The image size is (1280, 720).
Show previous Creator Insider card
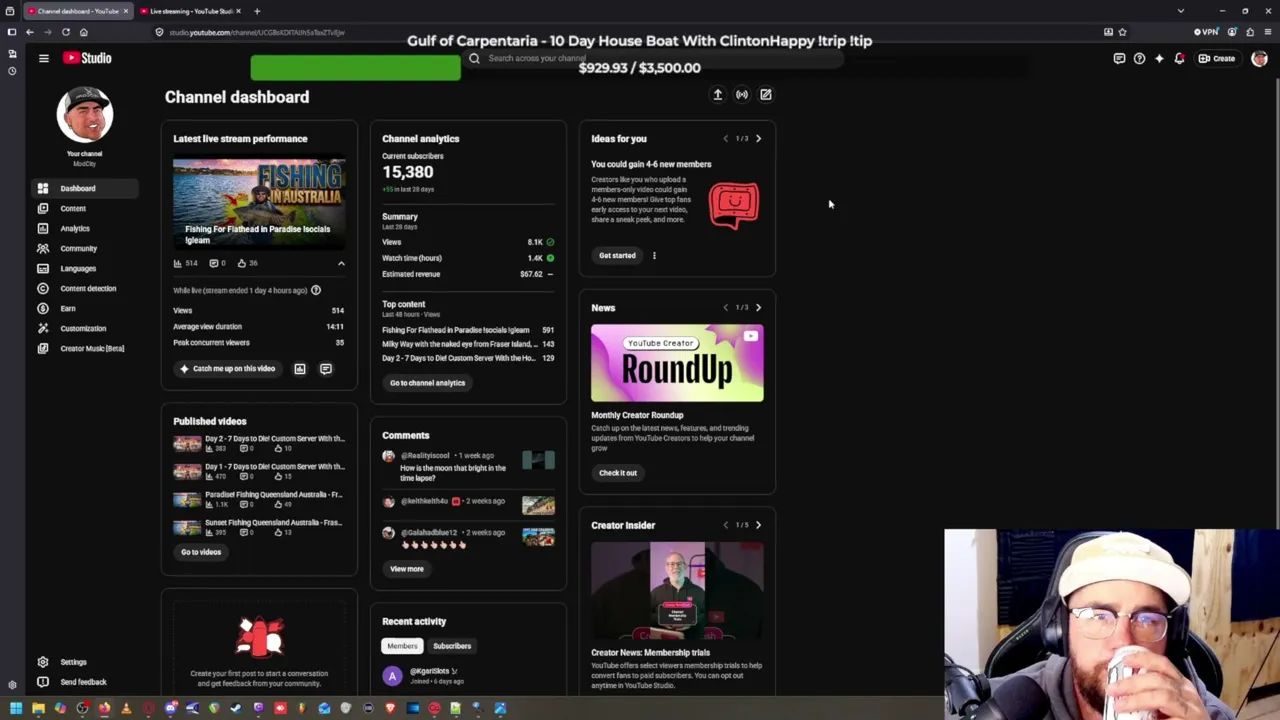726,525
